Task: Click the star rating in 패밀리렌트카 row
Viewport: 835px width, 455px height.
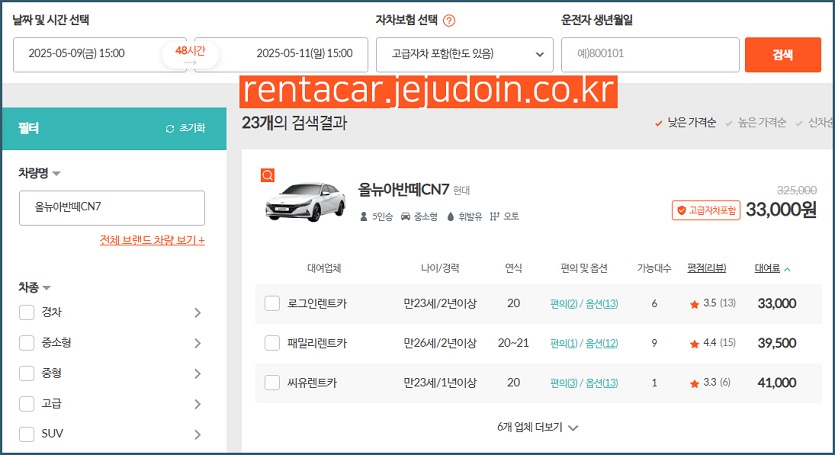Action: pyautogui.click(x=713, y=343)
